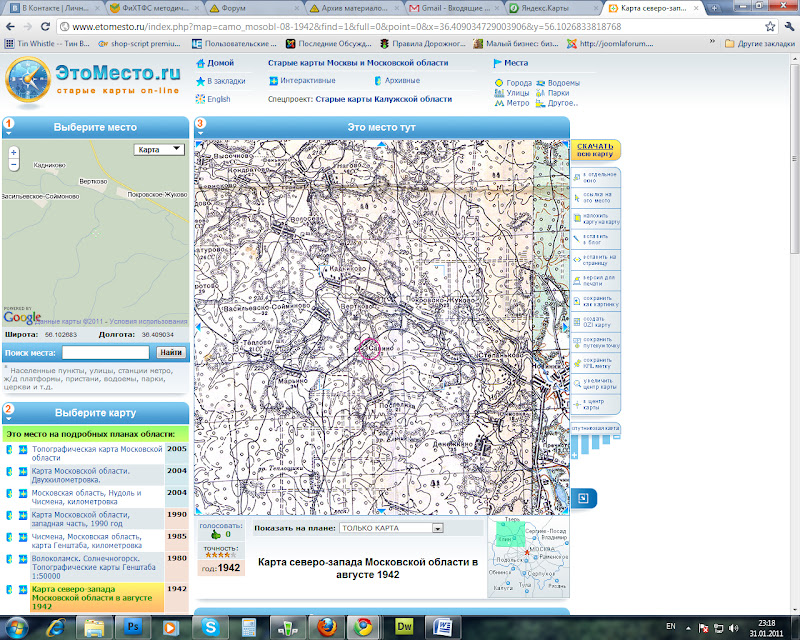The image size is (800, 640).
Task: Increase satellite map opacity with the plus
Action: (575, 455)
